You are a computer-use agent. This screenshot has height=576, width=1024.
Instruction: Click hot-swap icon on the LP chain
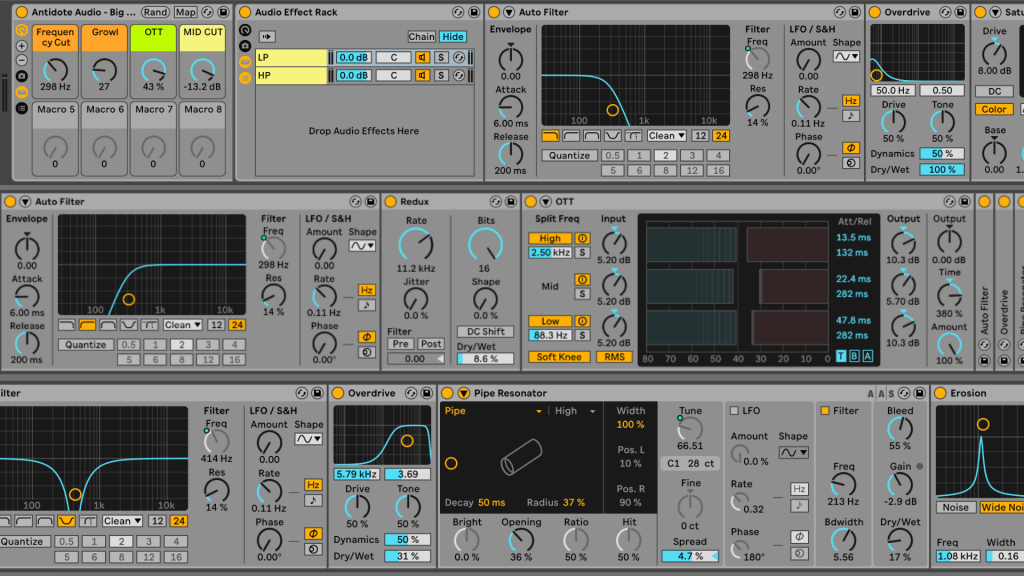tap(458, 57)
